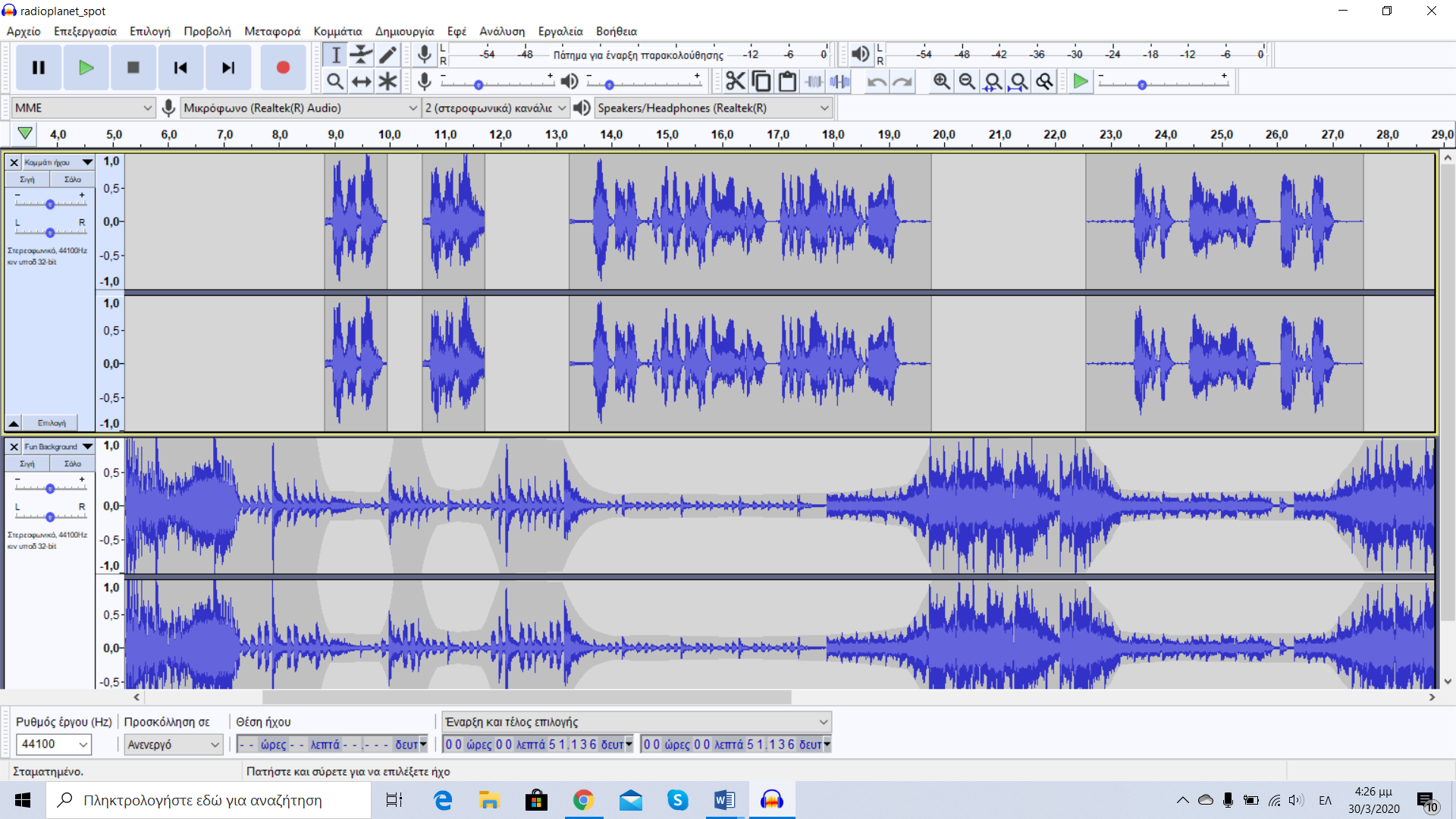Image resolution: width=1456 pixels, height=819 pixels.
Task: Click first track gain slider
Action: (50, 204)
